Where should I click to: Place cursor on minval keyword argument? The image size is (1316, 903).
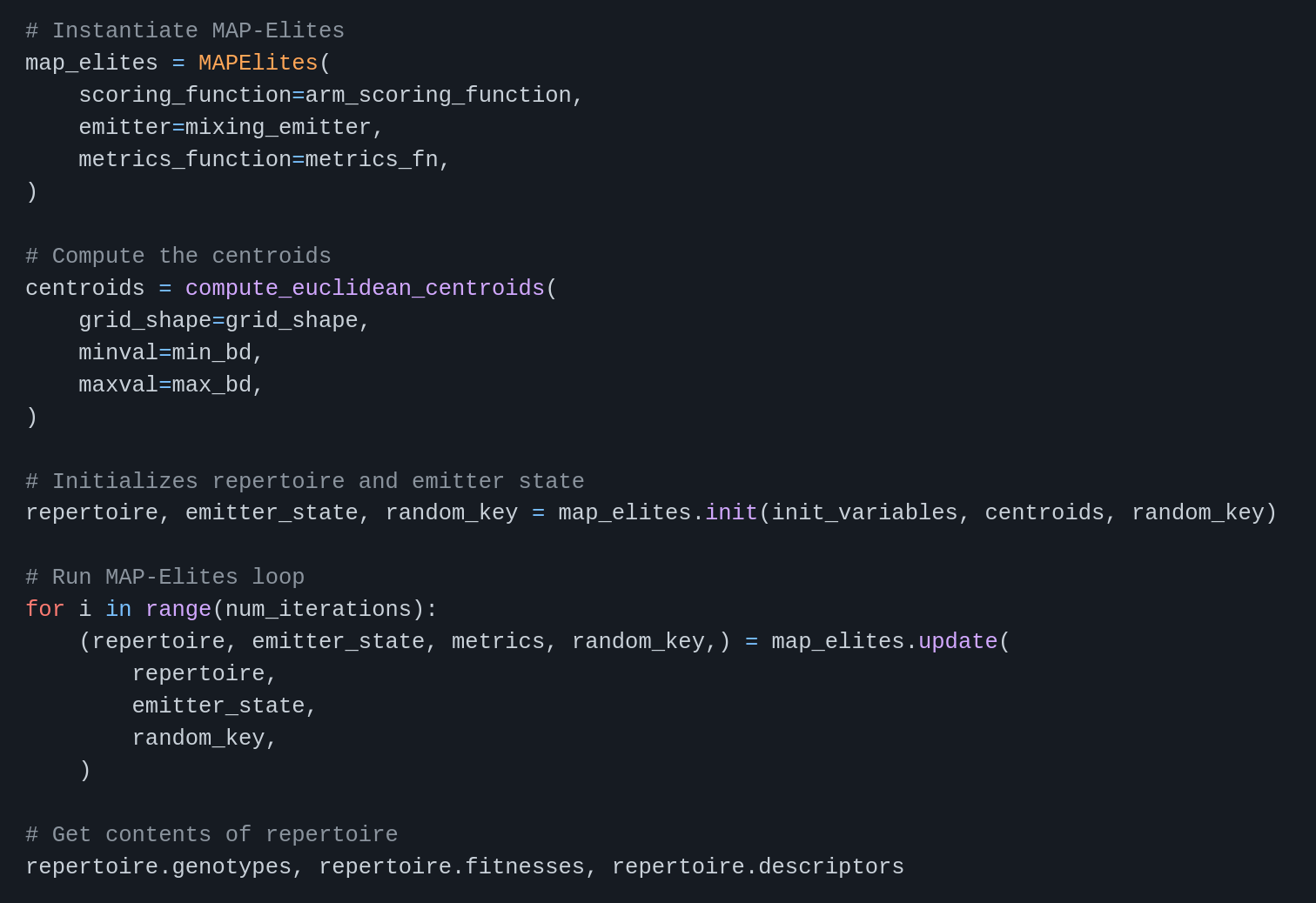coord(118,353)
